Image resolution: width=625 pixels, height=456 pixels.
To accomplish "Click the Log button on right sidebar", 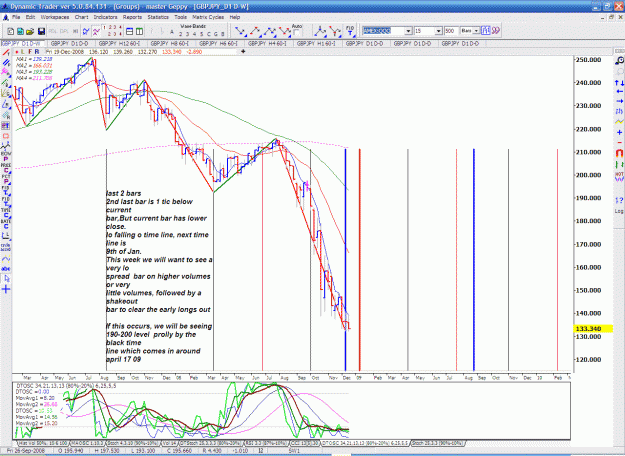I will pyautogui.click(x=619, y=211).
